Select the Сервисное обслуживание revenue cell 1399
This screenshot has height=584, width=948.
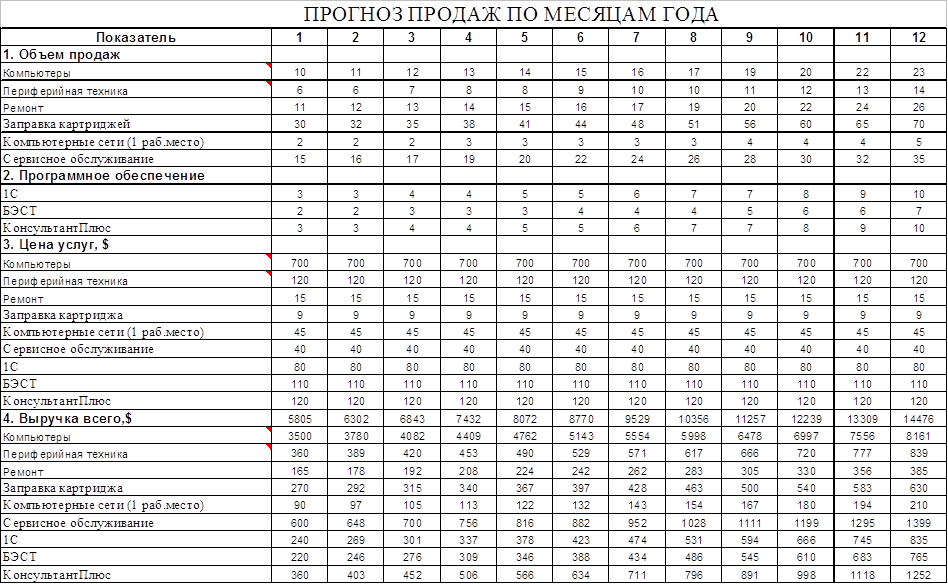coord(918,523)
